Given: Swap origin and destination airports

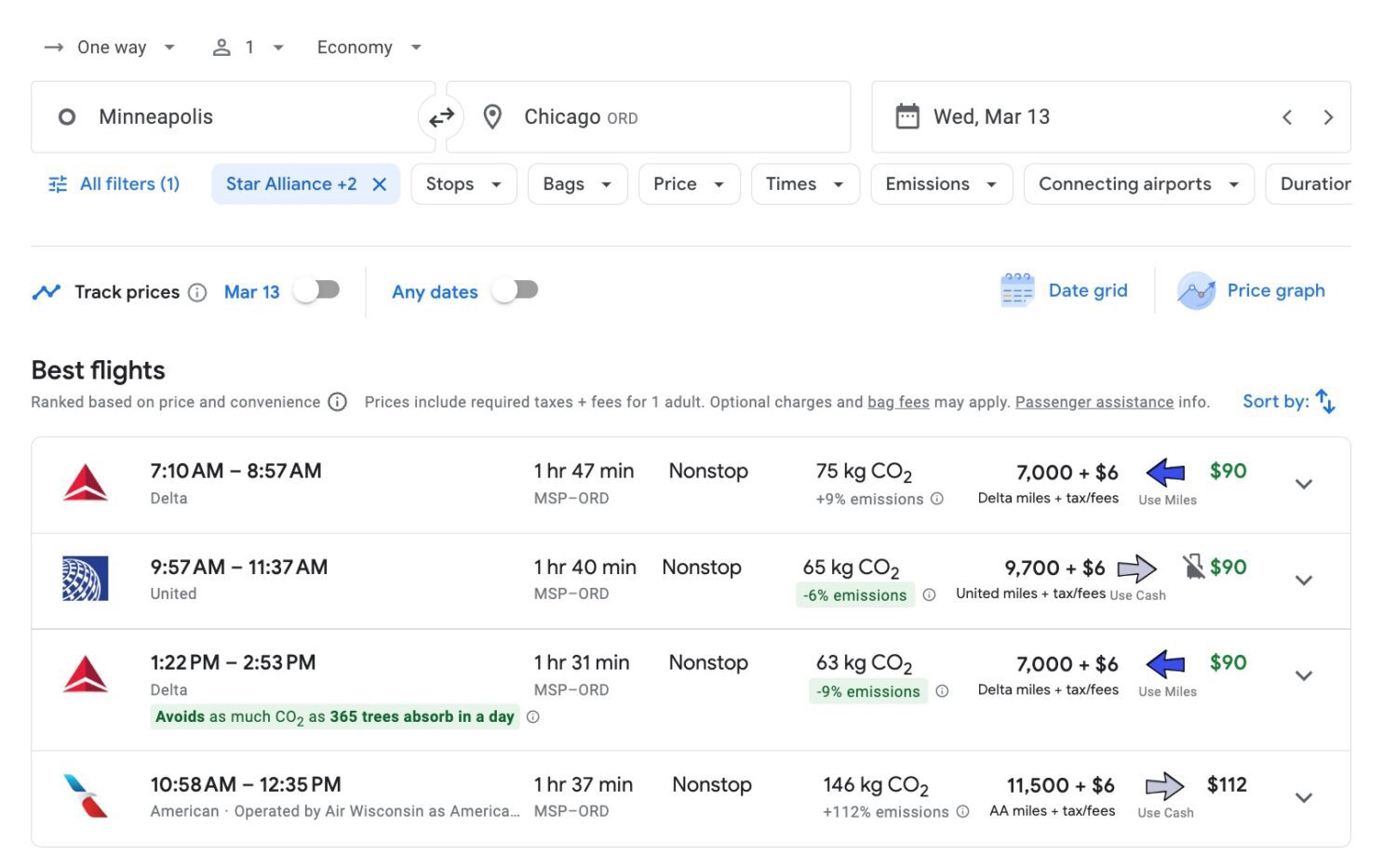Looking at the screenshot, I should 441,117.
